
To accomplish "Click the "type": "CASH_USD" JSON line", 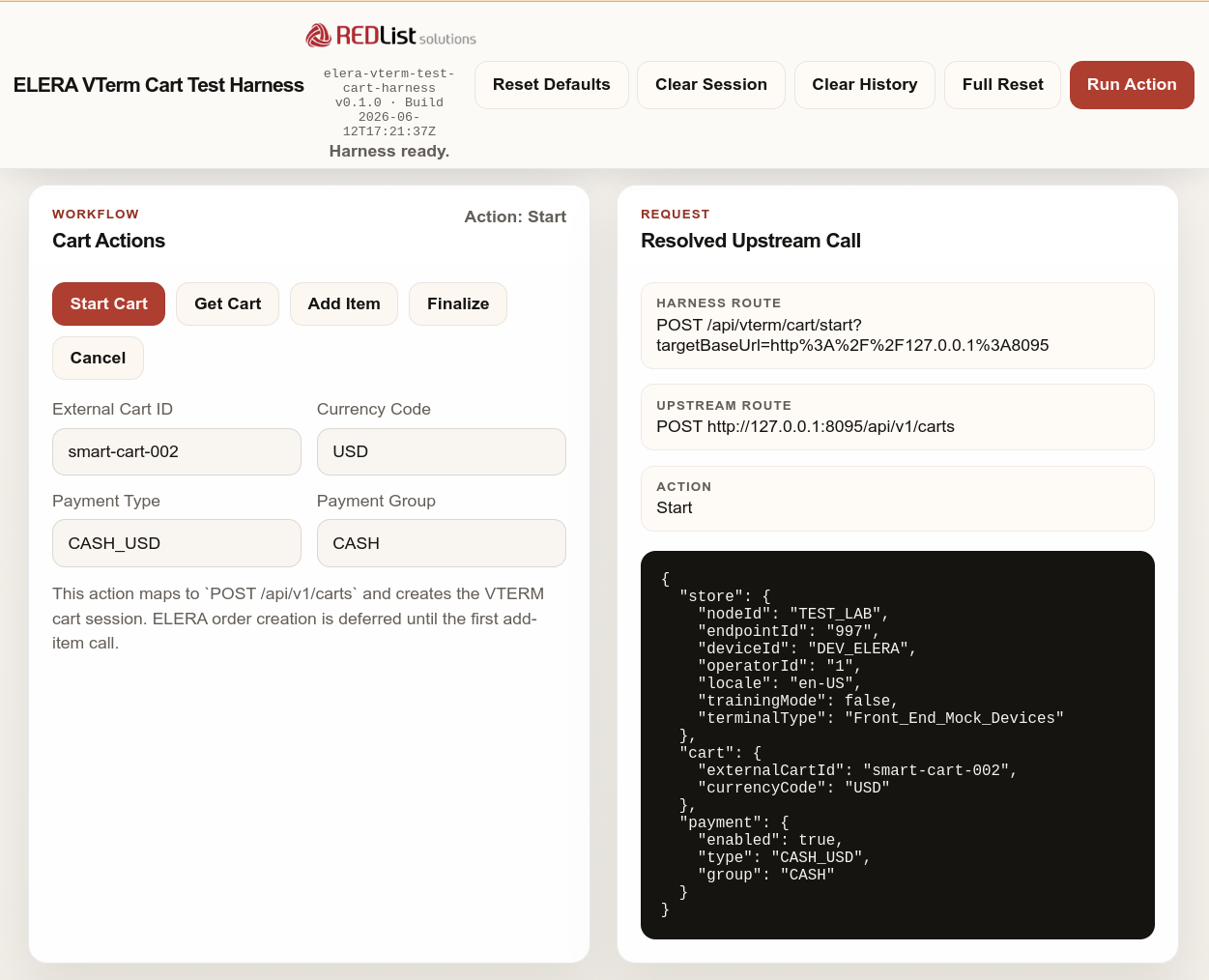I will [x=784, y=857].
